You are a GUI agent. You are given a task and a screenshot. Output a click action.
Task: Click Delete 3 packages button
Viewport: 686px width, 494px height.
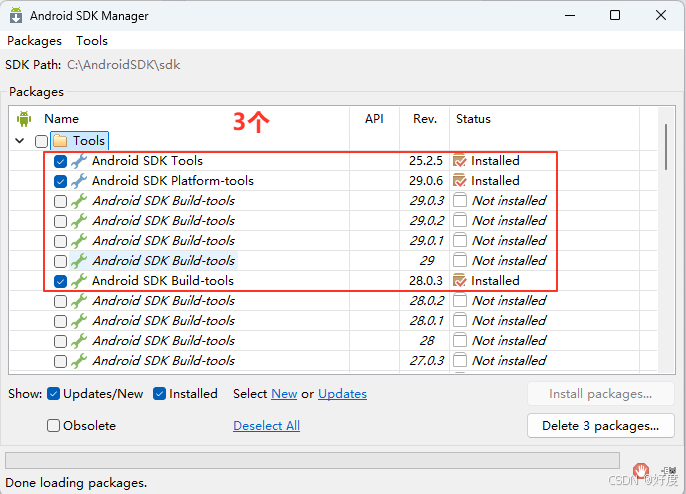601,426
